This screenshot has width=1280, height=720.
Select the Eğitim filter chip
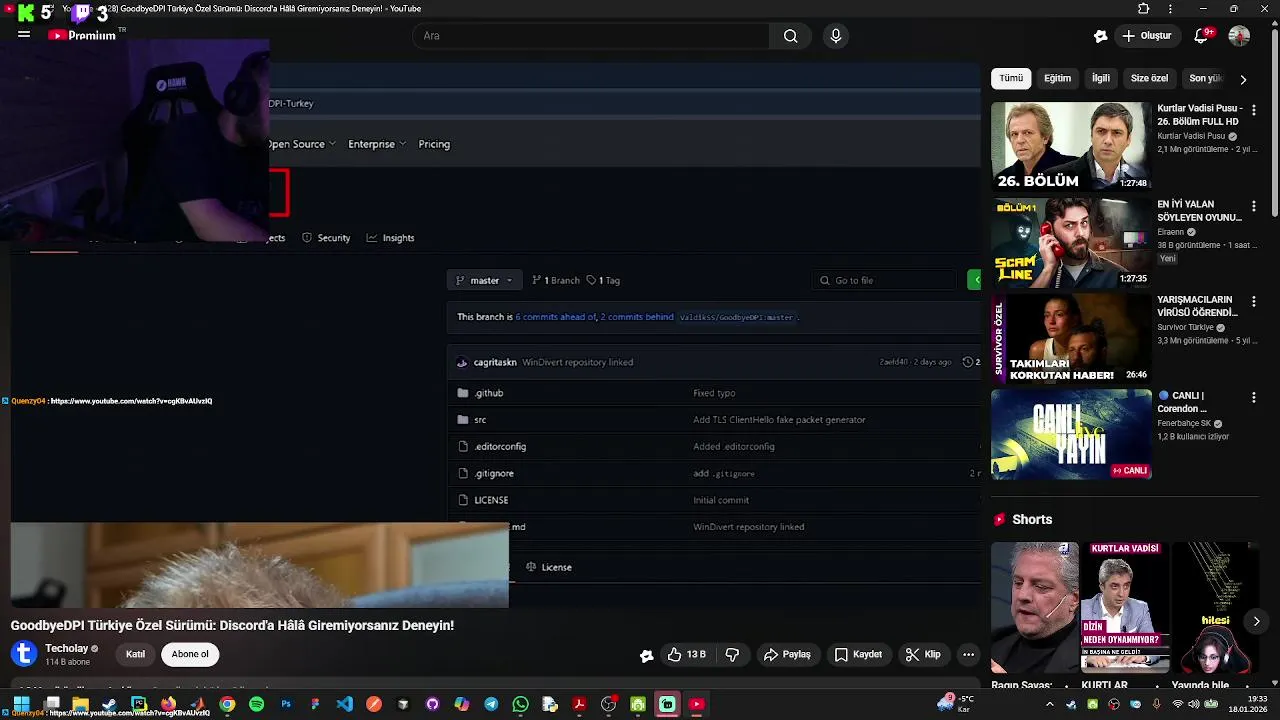point(1057,78)
